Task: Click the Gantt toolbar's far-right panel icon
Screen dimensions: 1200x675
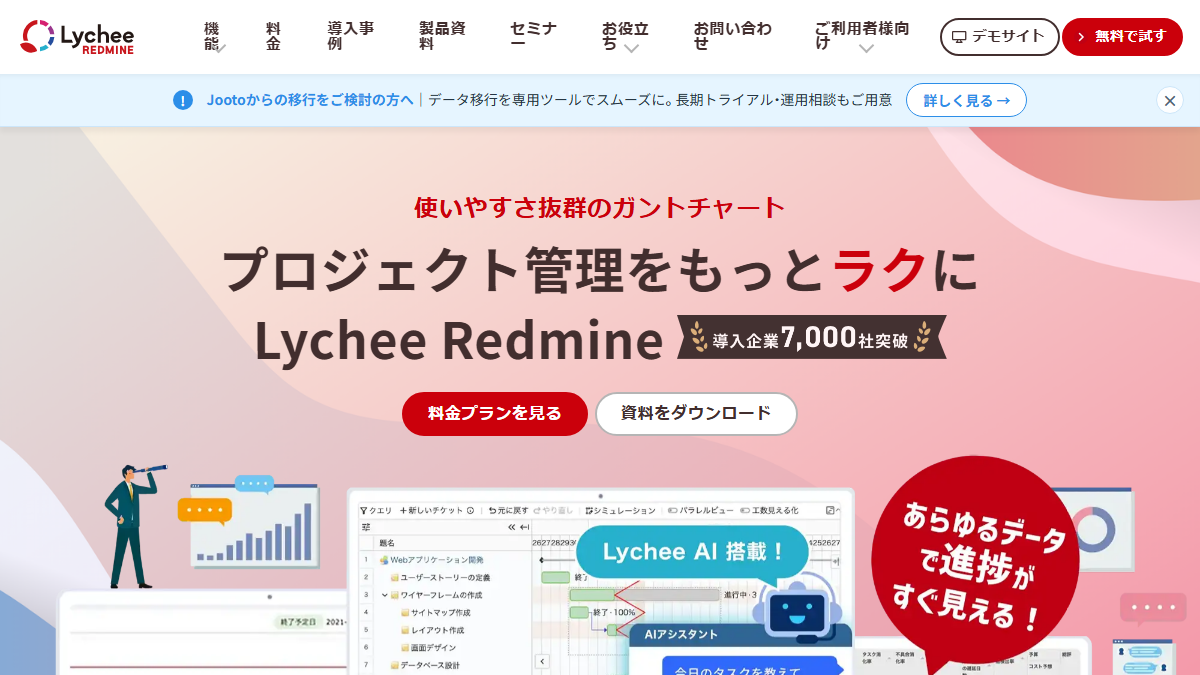Action: click(831, 510)
